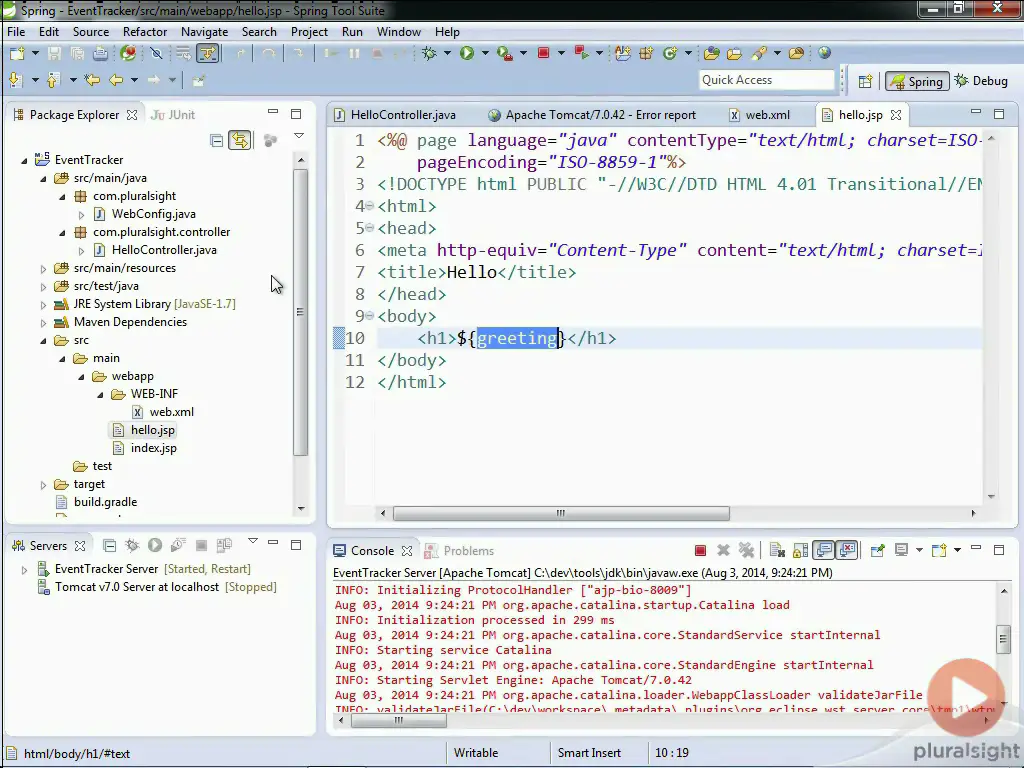The image size is (1024, 768).
Task: Collapse the EventTracker project tree node
Action: coord(24,160)
